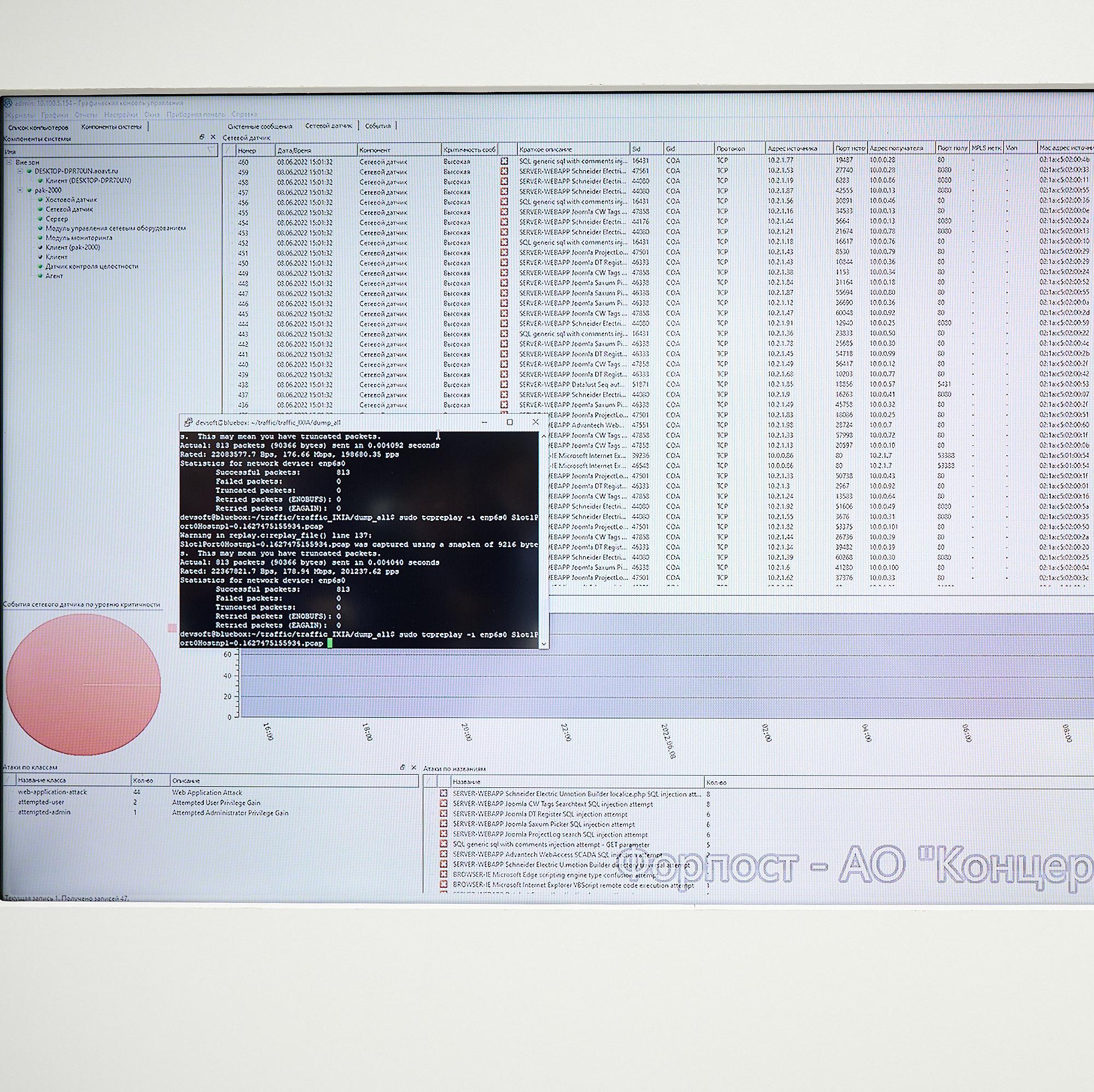Collapse the Вне зон tree node

(9, 162)
